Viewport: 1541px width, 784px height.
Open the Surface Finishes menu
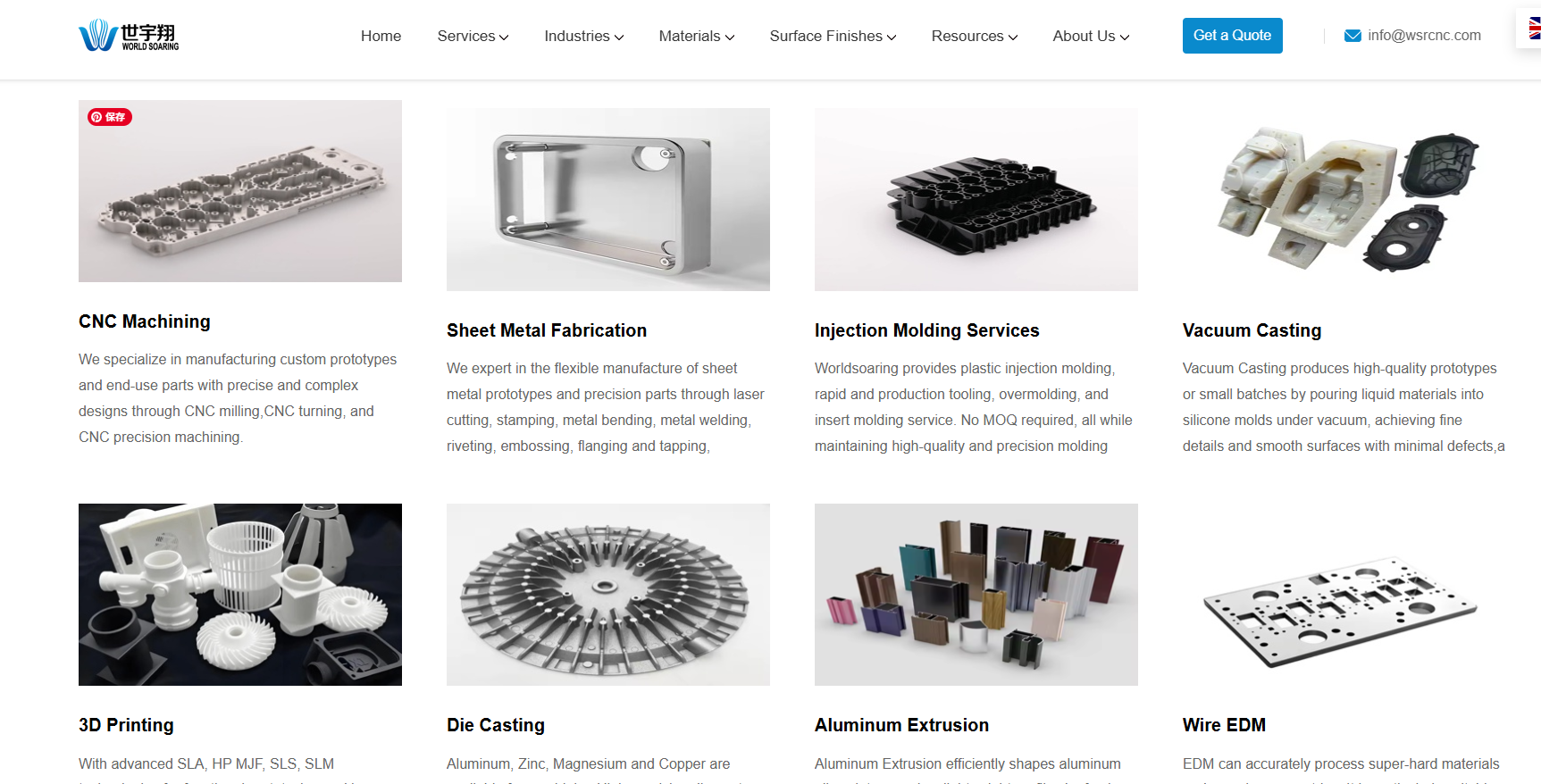[833, 36]
